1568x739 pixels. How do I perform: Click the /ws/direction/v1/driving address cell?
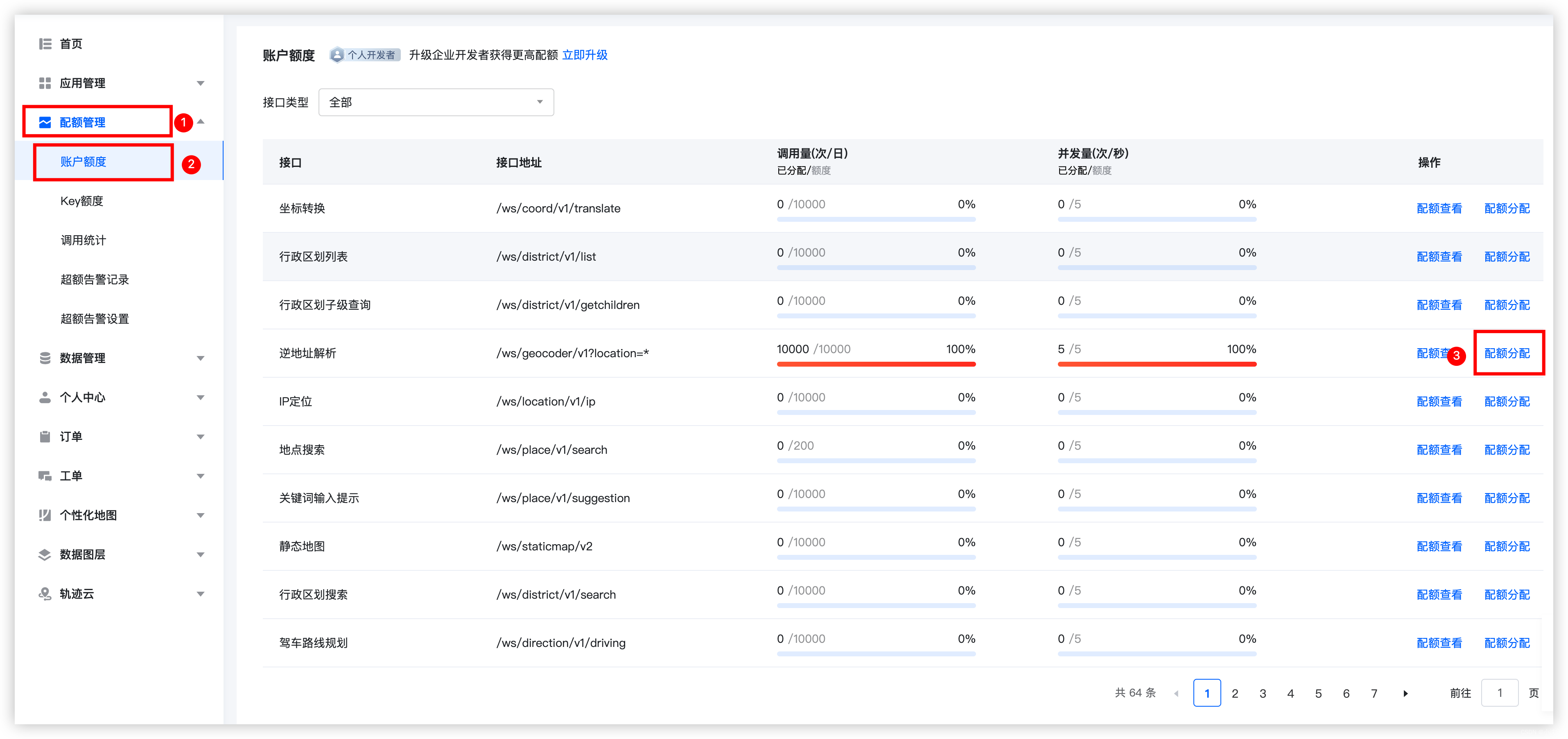560,643
